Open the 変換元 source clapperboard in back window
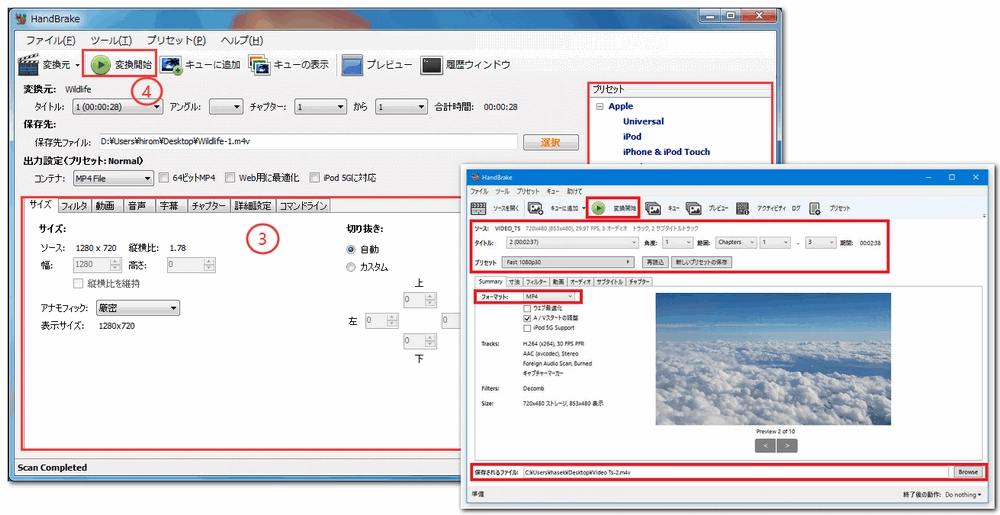The width and height of the screenshot is (1000, 515). point(28,64)
